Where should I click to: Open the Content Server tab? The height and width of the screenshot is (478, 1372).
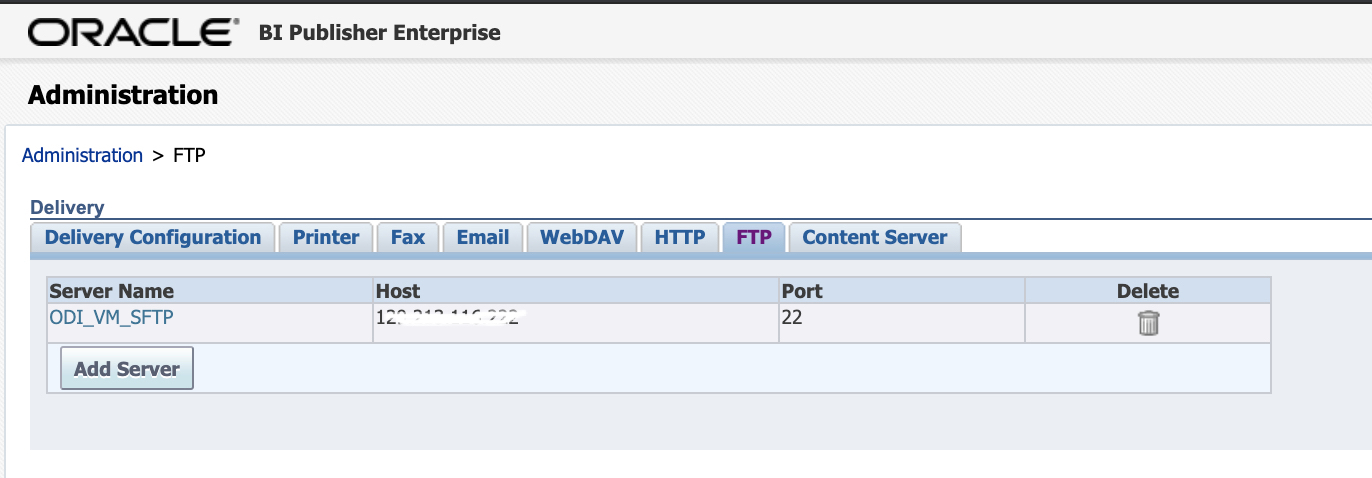click(x=874, y=237)
